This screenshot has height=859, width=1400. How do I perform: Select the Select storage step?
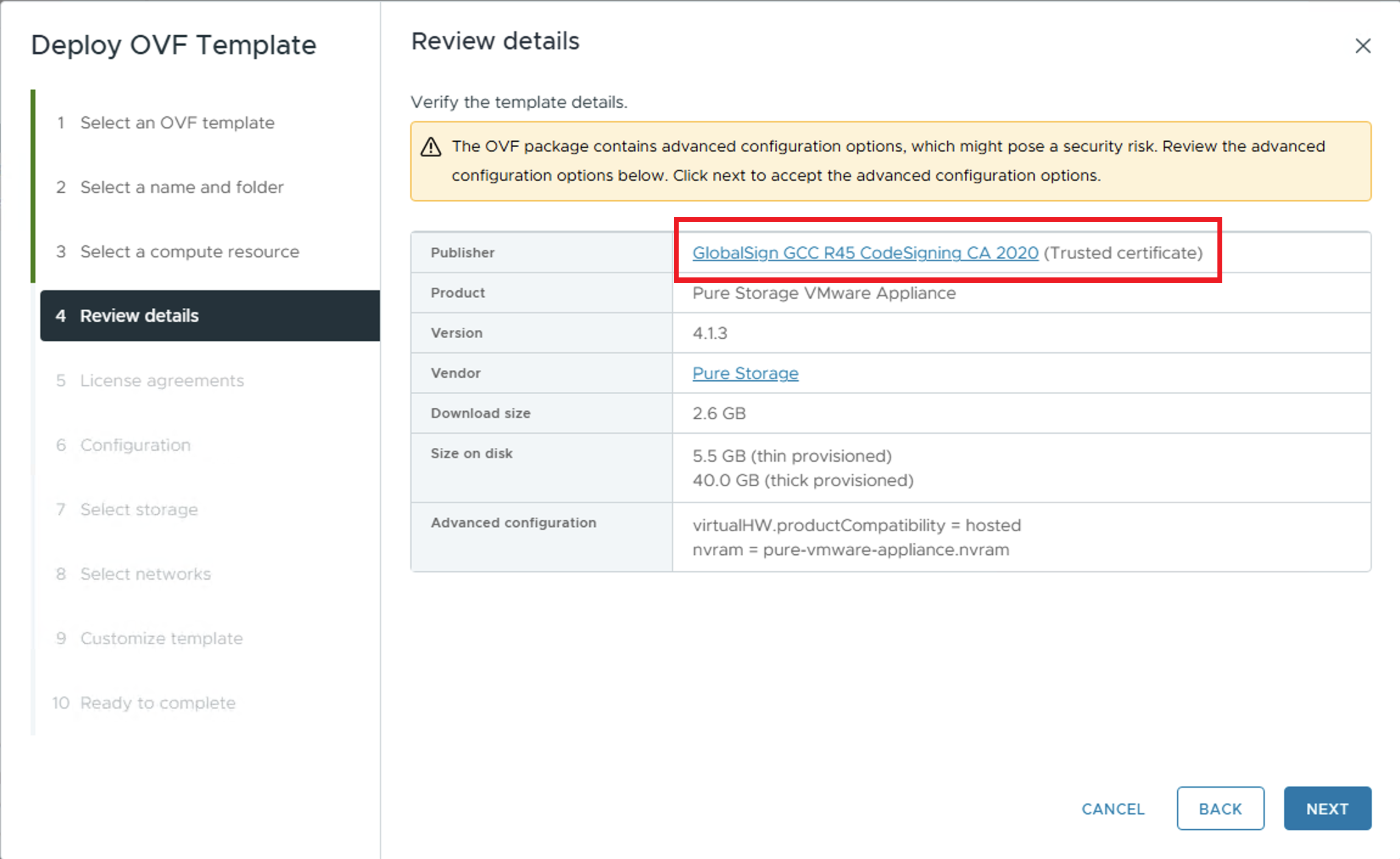[138, 509]
